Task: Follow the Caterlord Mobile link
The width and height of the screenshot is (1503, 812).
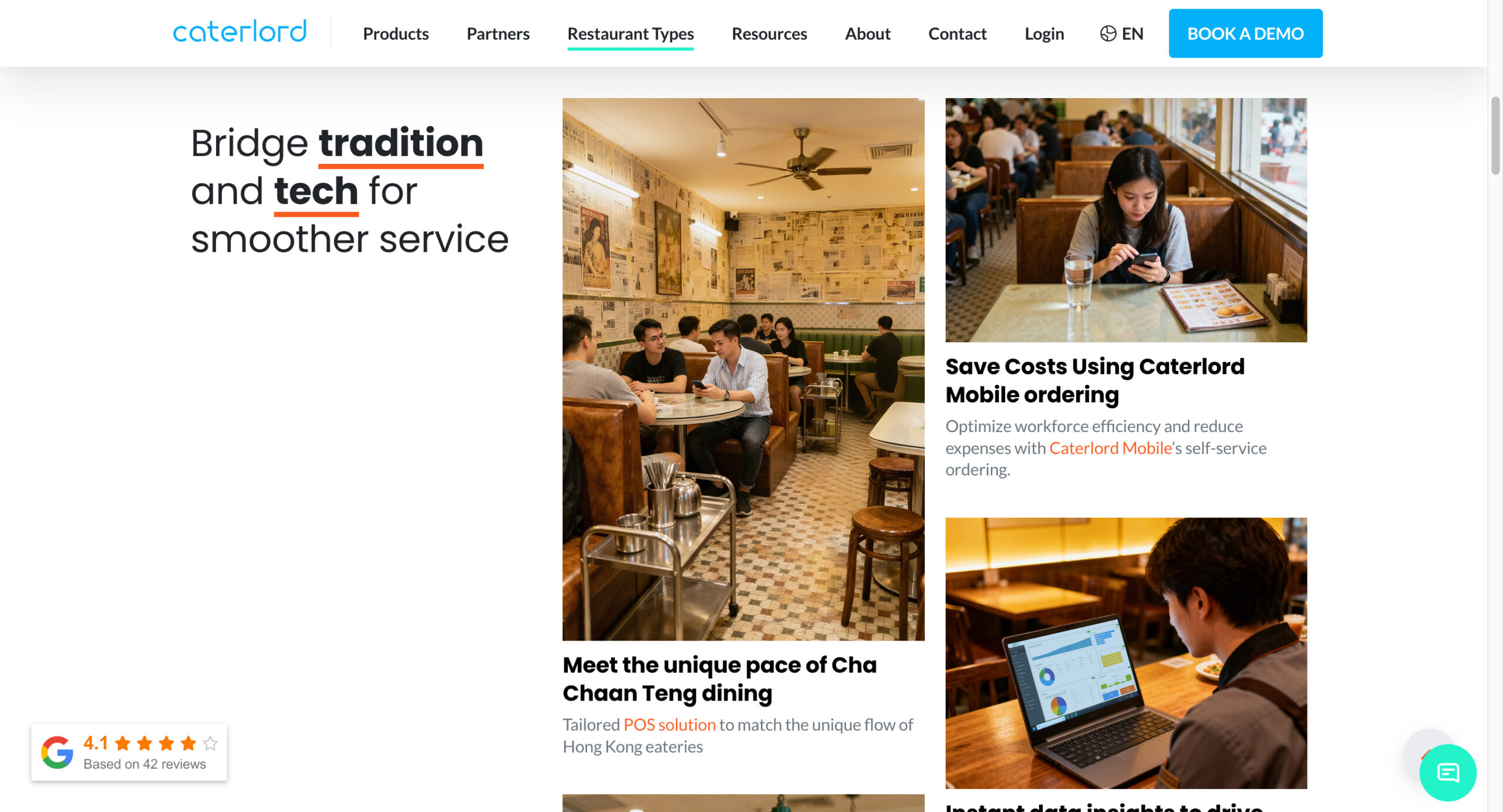Action: tap(1111, 448)
